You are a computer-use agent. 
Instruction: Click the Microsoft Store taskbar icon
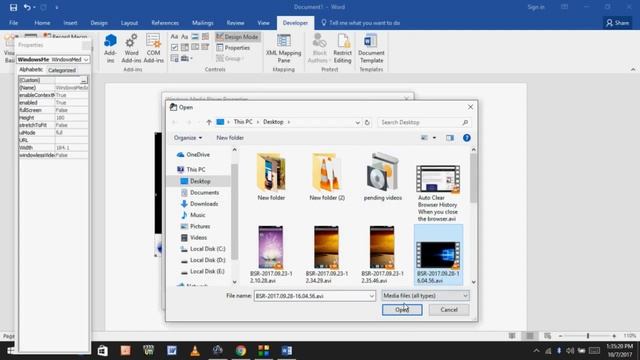coord(102,351)
